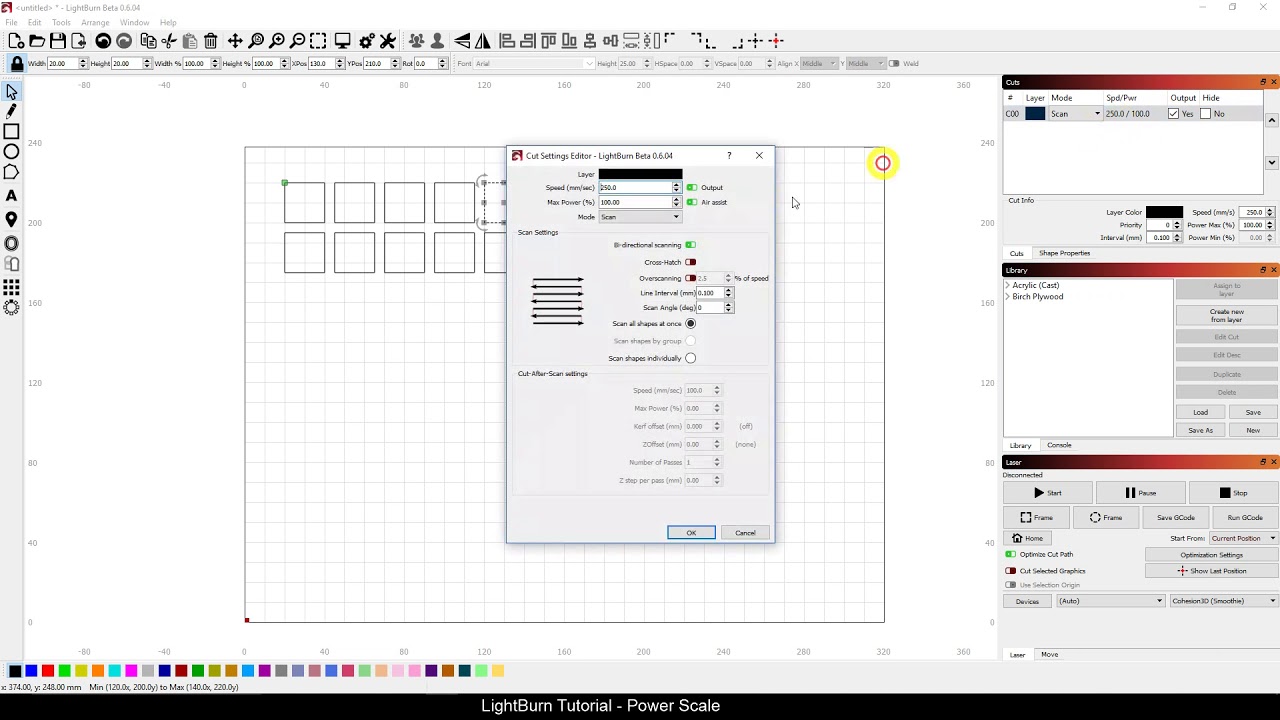Toggle the Output switch in Cut Settings Editor
This screenshot has width=1280, height=720.
pyautogui.click(x=691, y=188)
